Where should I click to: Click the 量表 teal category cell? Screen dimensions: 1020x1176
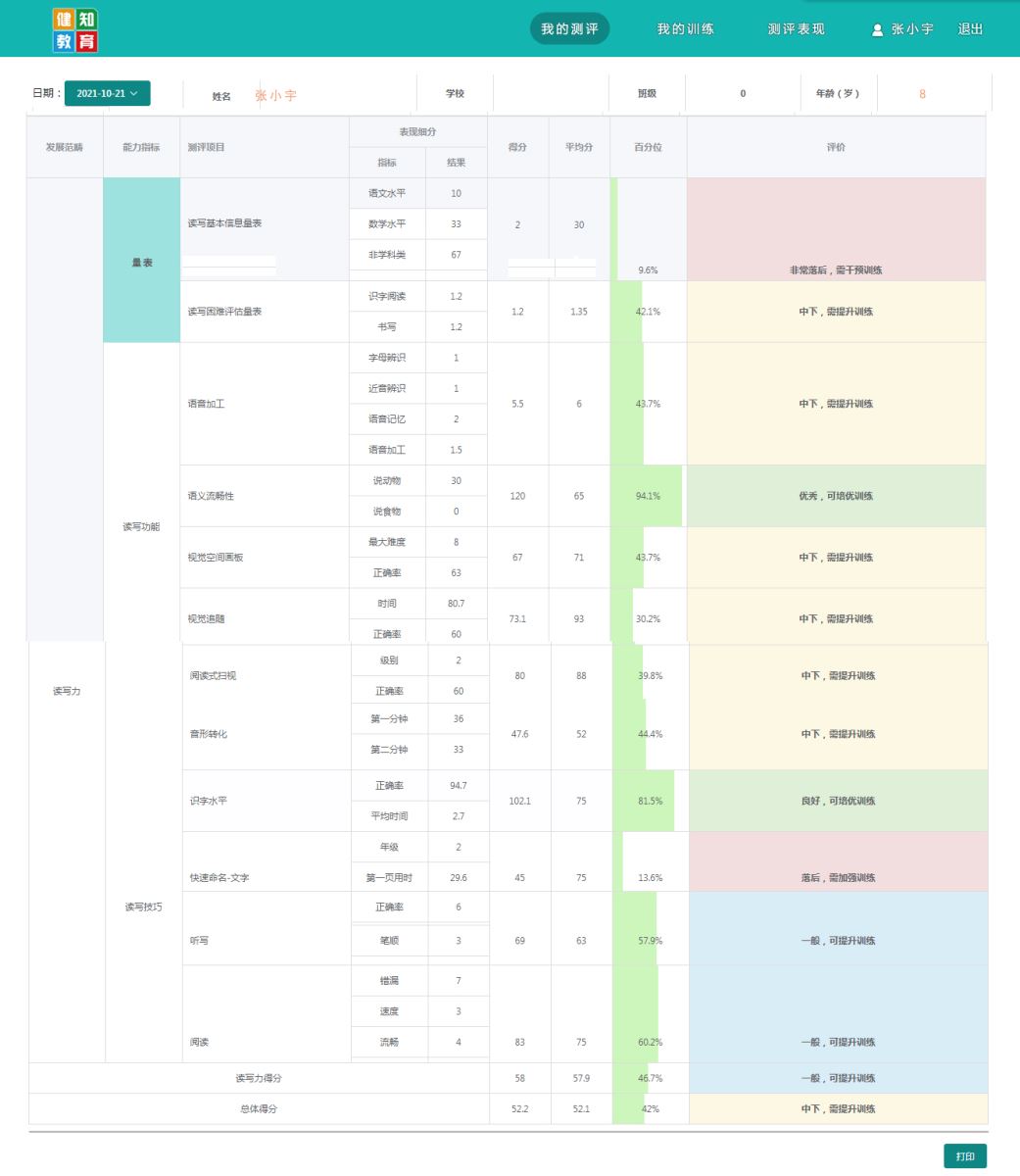[x=142, y=262]
